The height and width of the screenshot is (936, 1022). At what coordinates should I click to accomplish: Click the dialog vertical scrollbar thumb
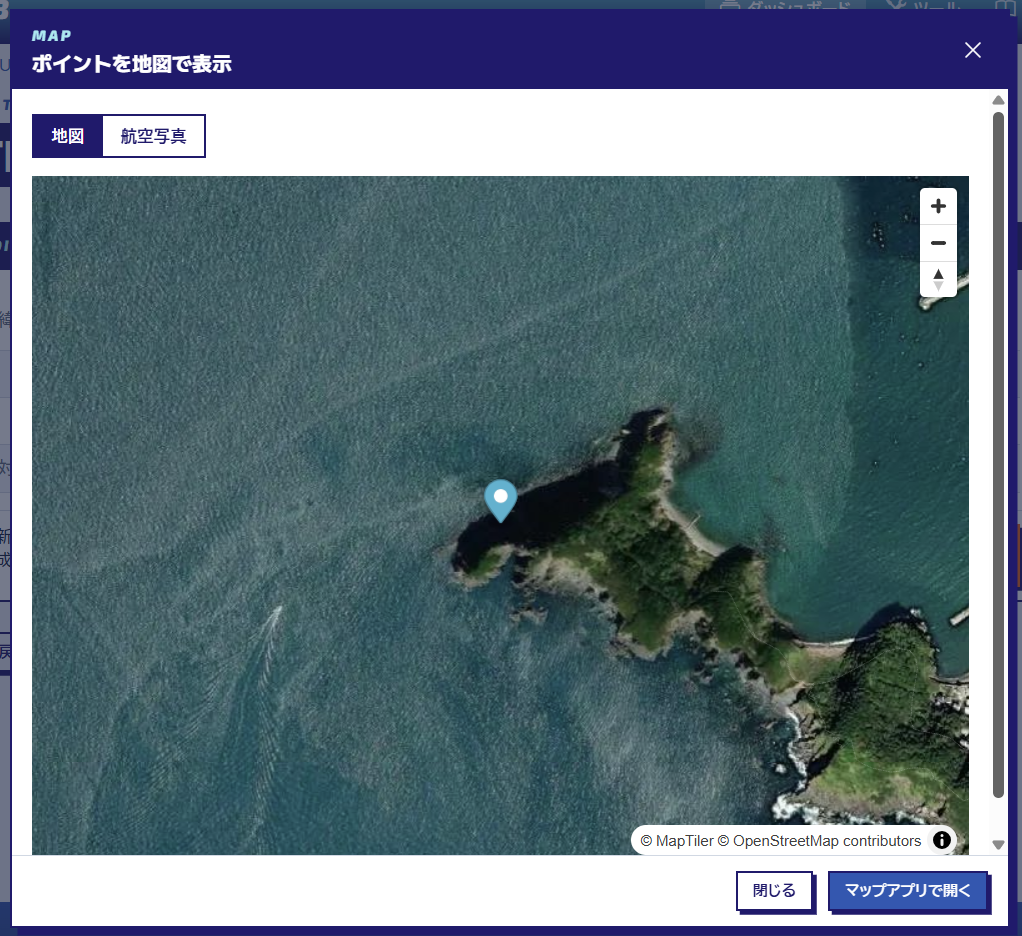(x=998, y=454)
